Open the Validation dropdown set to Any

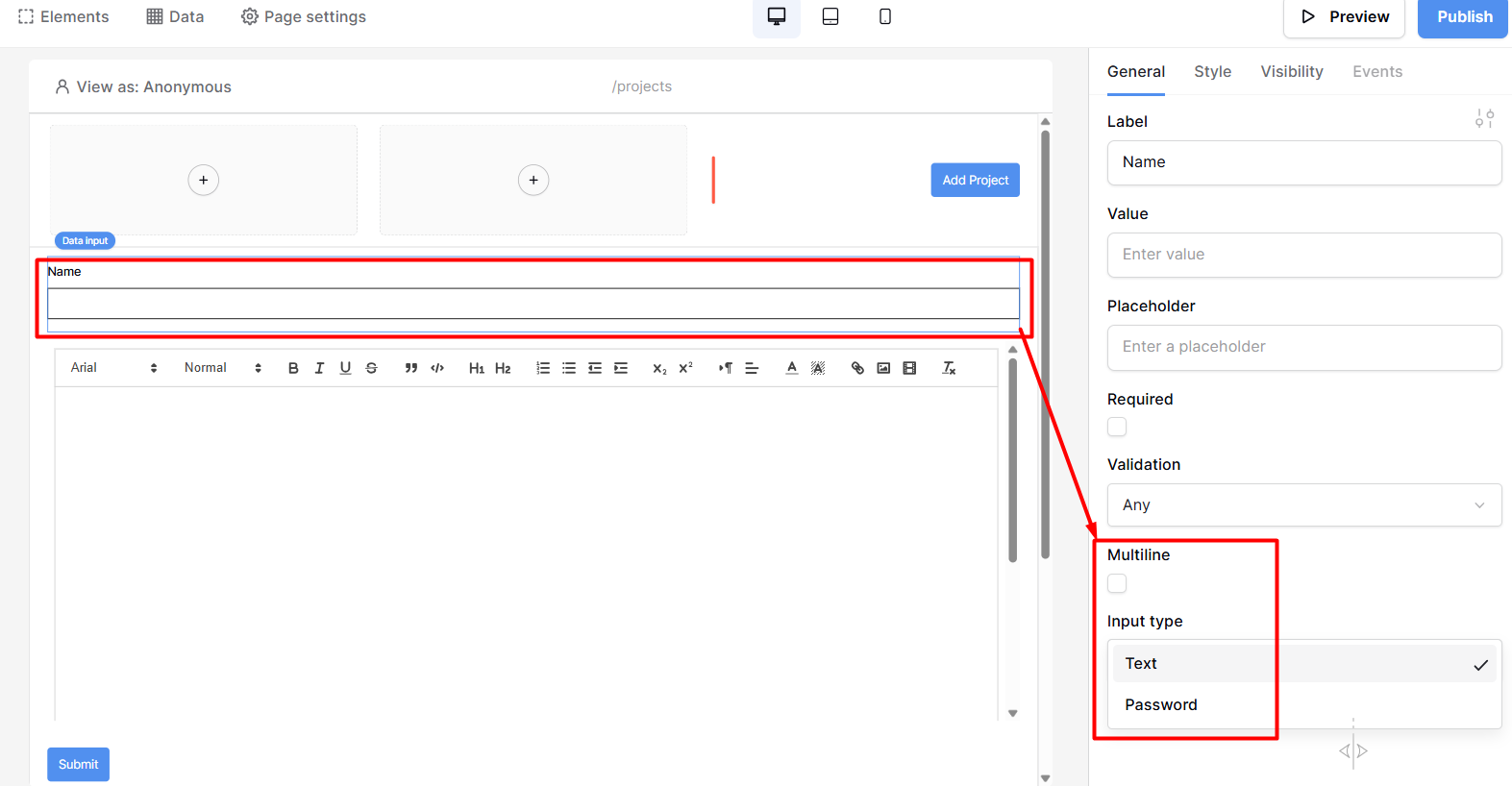coord(1303,505)
